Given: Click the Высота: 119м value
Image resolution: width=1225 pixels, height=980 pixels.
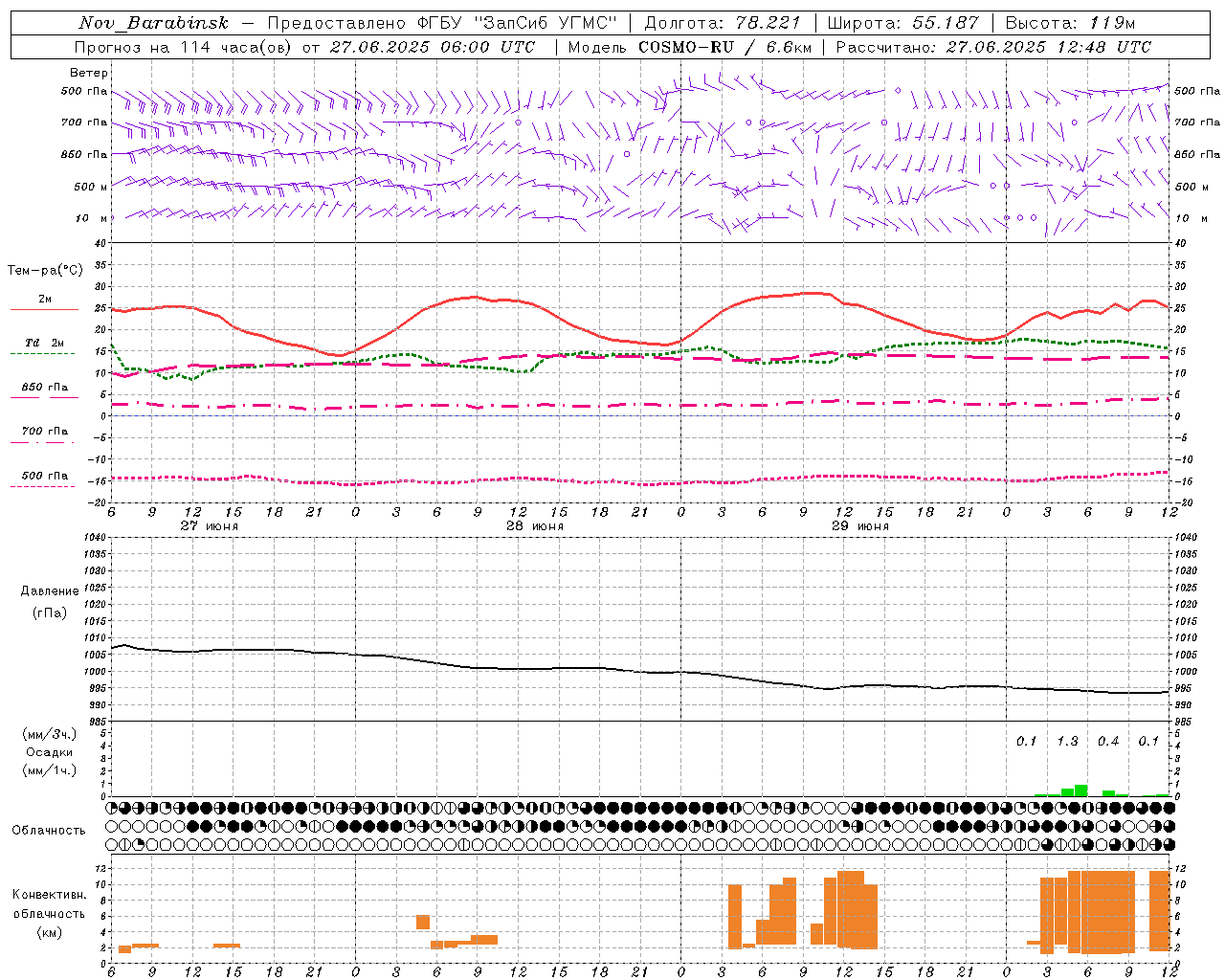Looking at the screenshot, I should 1070,23.
